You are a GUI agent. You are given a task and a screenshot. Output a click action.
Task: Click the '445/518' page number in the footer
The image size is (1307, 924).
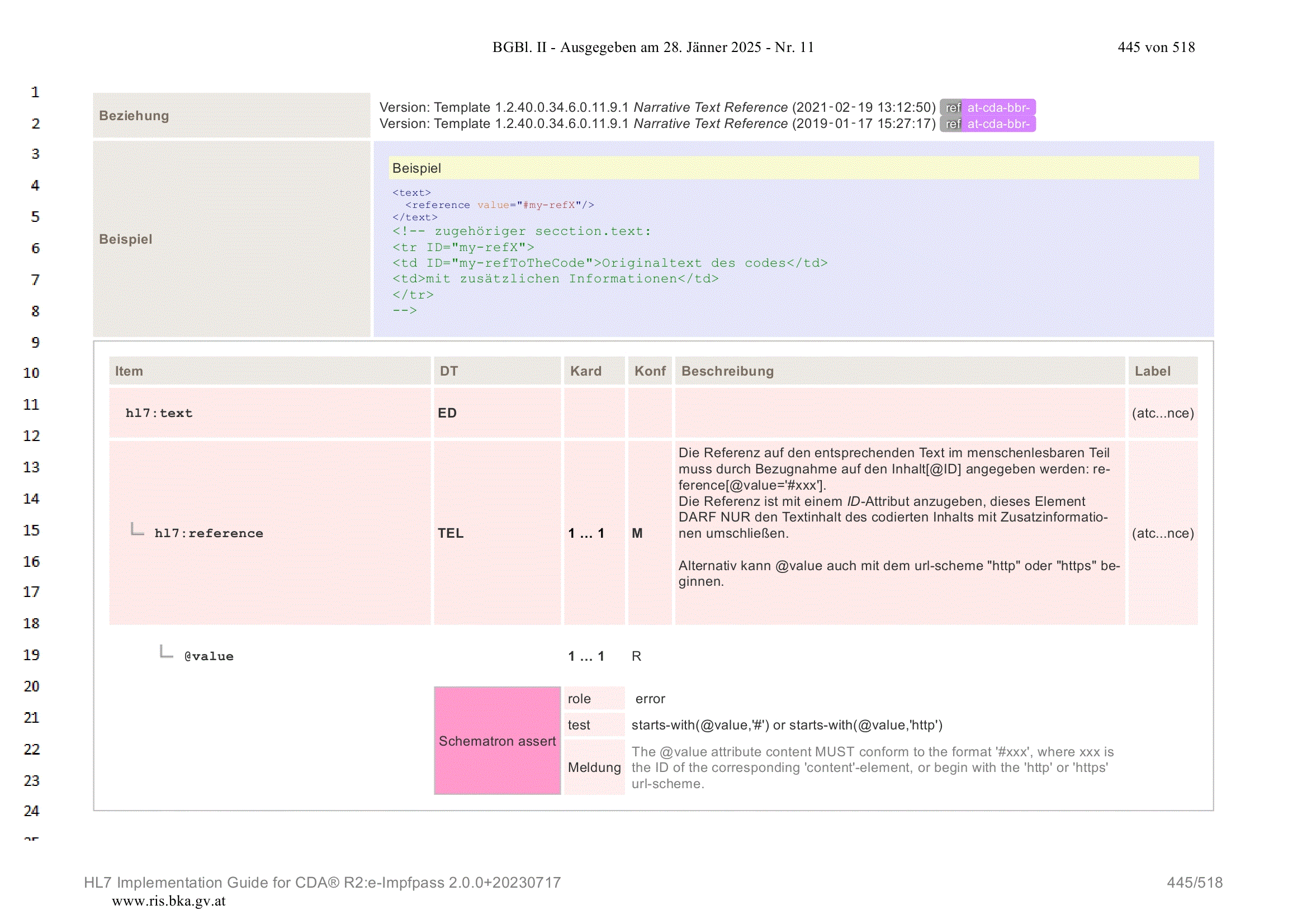pos(1194,883)
